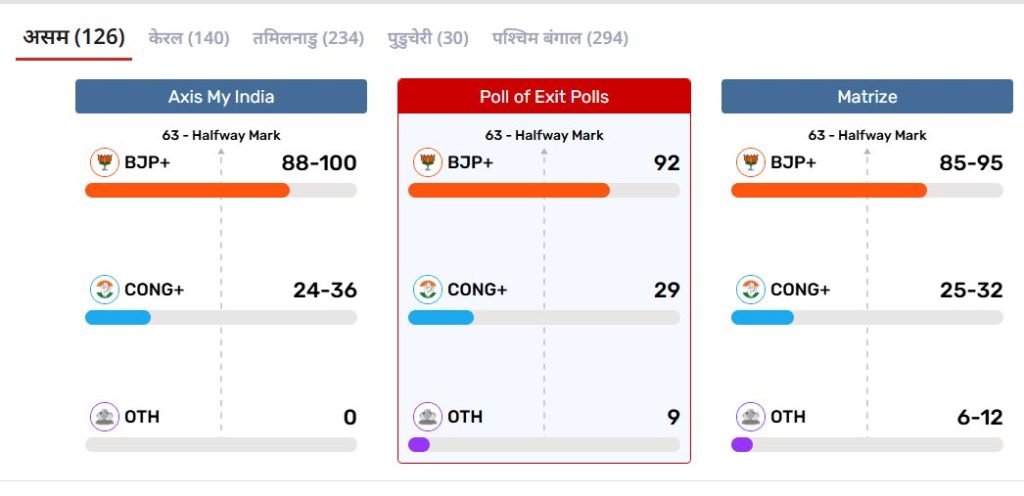The image size is (1024, 496).
Task: Click BJP+ party icon in Matrize panel
Action: [x=750, y=162]
